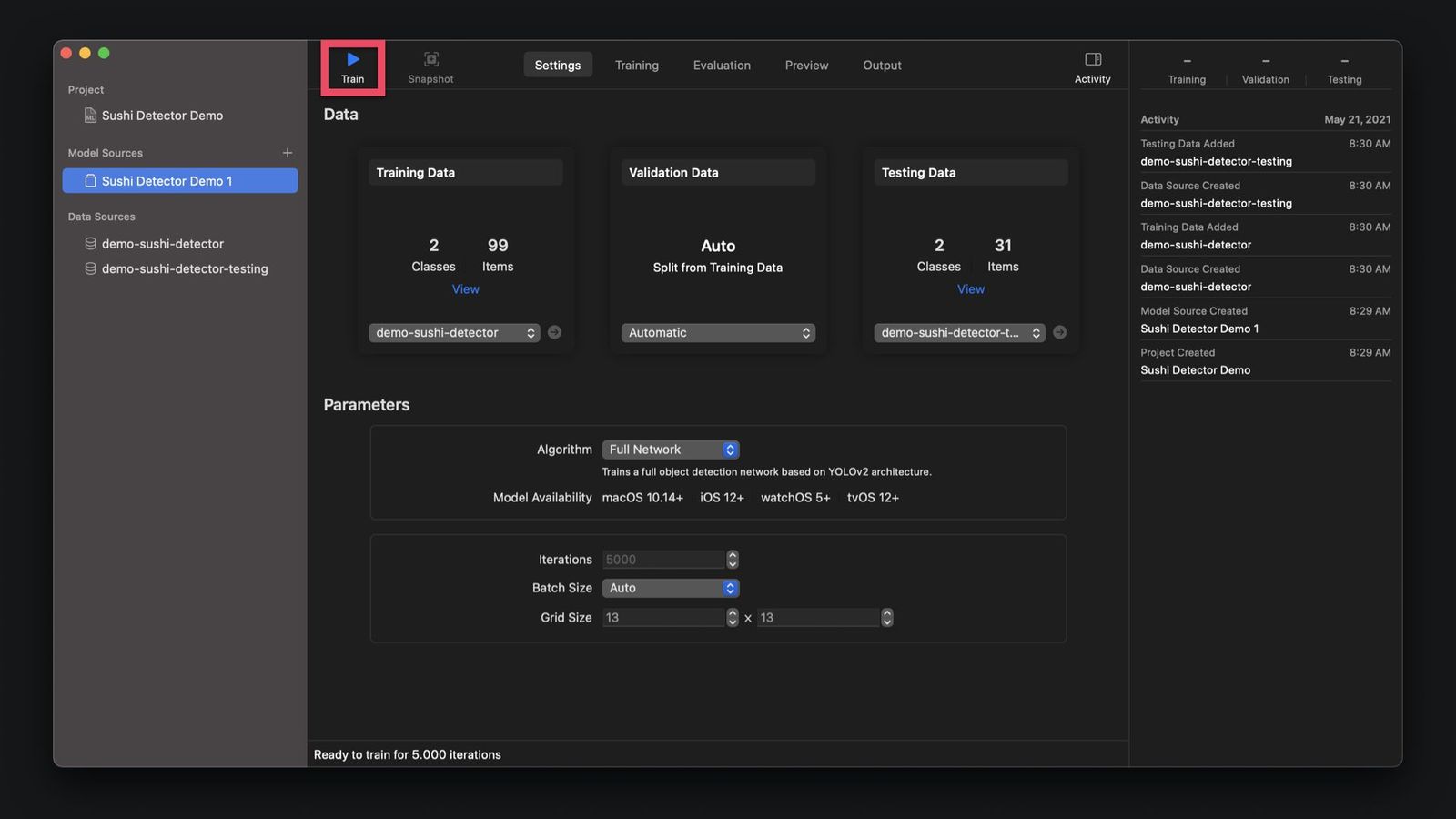
Task: Select the demo-sushi-detector-testing data source
Action: (184, 268)
